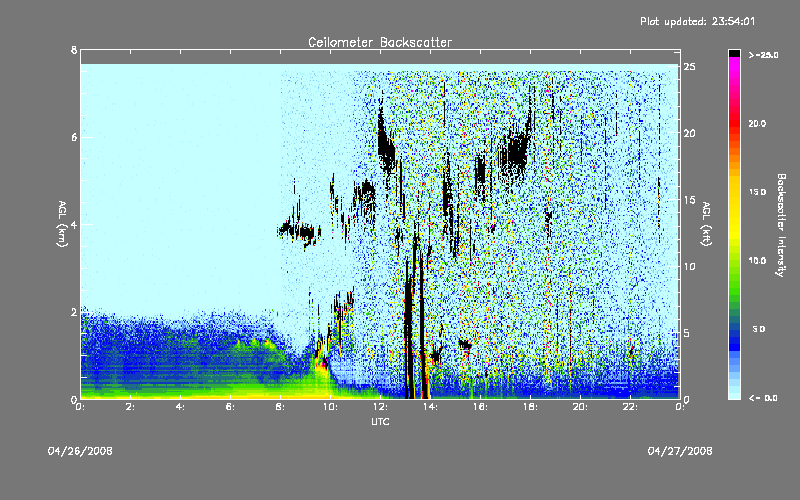Screen dimensions: 800x500
Task: Click the left axis tick label '8'
Action: click(x=74, y=50)
